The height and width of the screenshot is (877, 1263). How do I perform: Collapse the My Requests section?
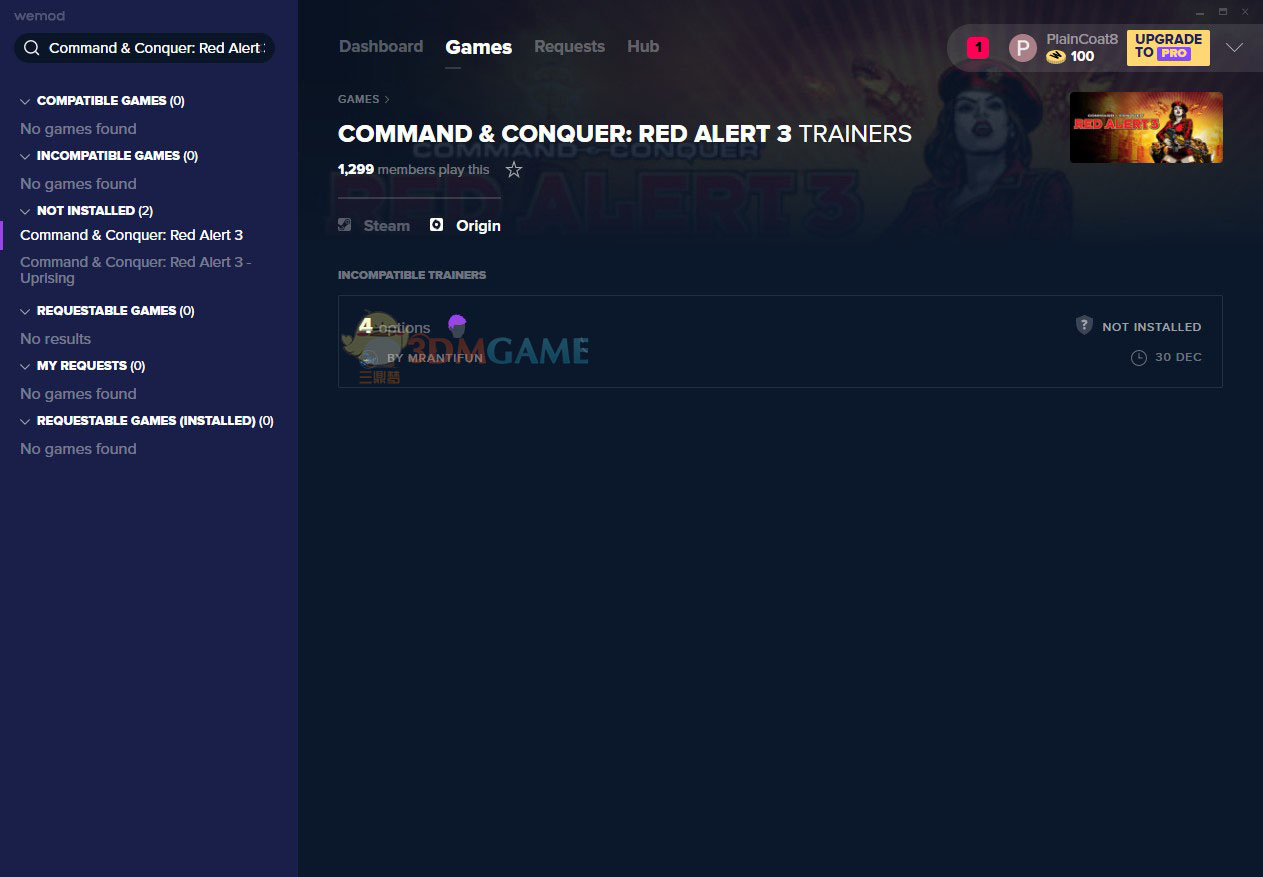25,367
